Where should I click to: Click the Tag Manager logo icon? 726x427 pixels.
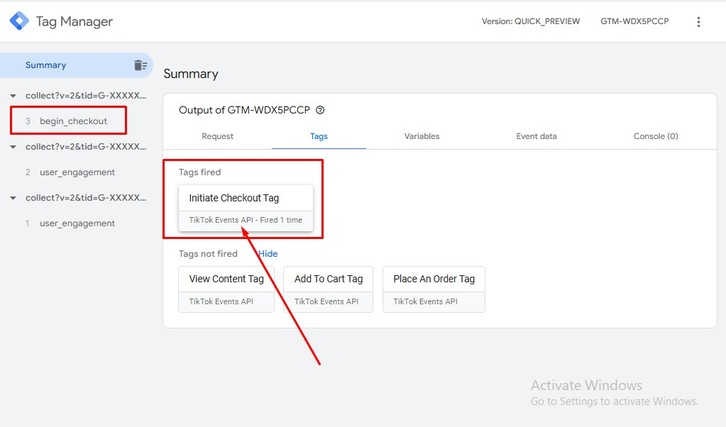tap(17, 21)
